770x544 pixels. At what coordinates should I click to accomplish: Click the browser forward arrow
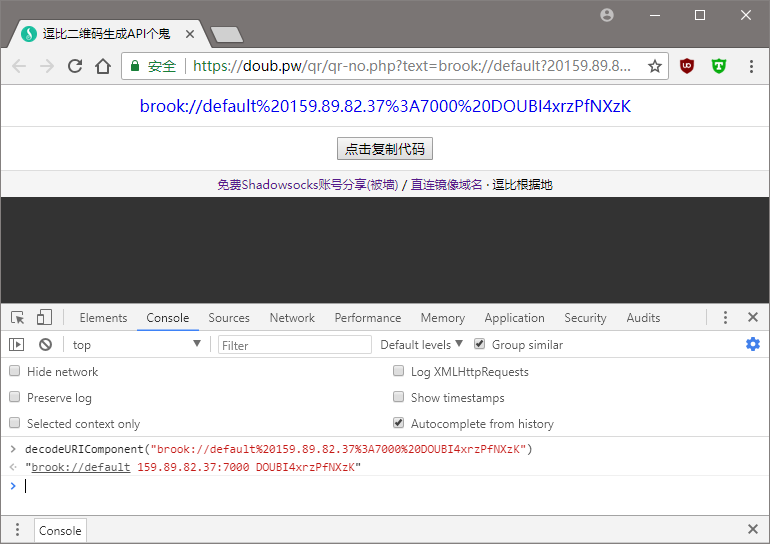pos(47,66)
